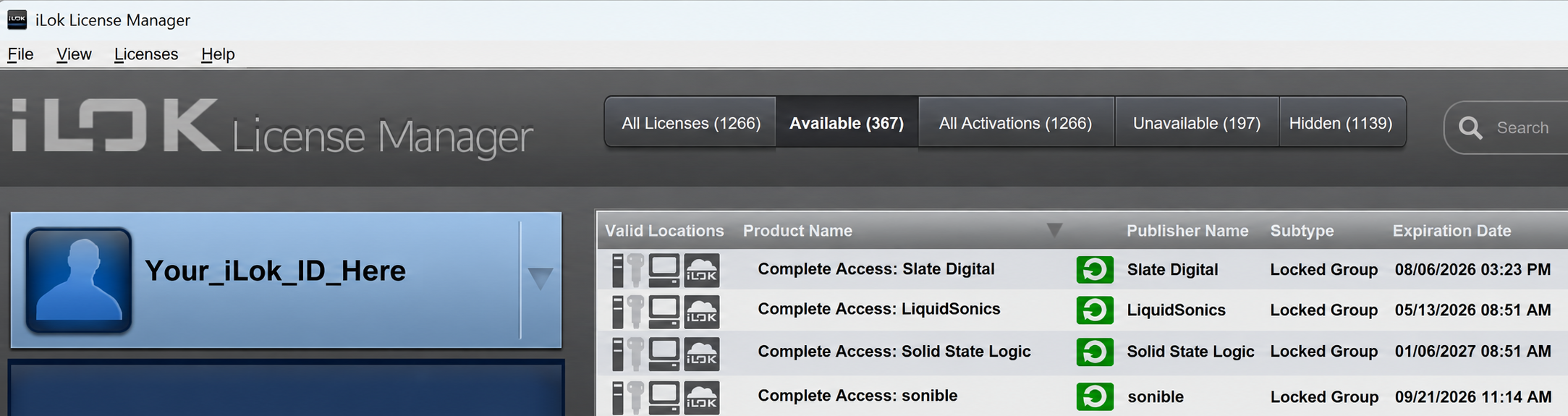1568x416 pixels.
Task: Click the magnifier search icon
Action: coord(1470,128)
